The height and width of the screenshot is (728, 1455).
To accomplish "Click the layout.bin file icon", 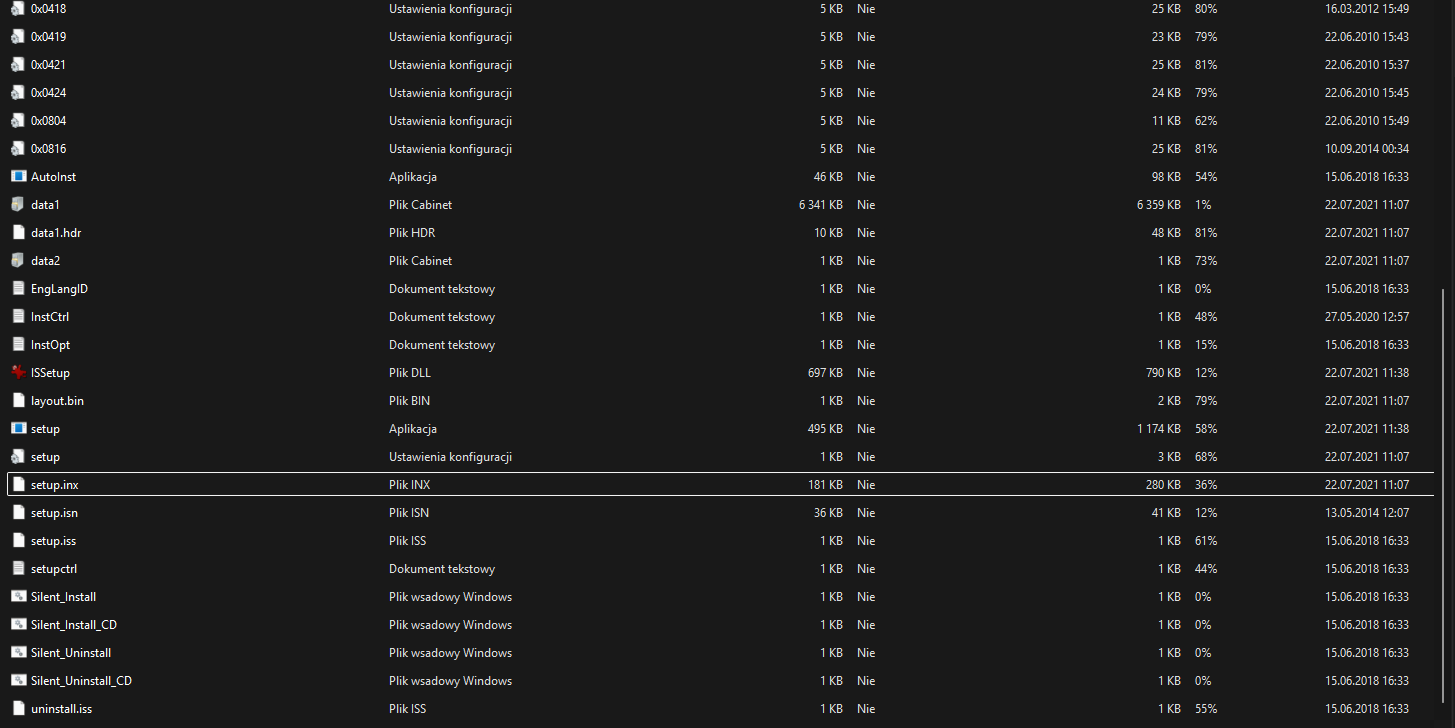I will pyautogui.click(x=17, y=400).
